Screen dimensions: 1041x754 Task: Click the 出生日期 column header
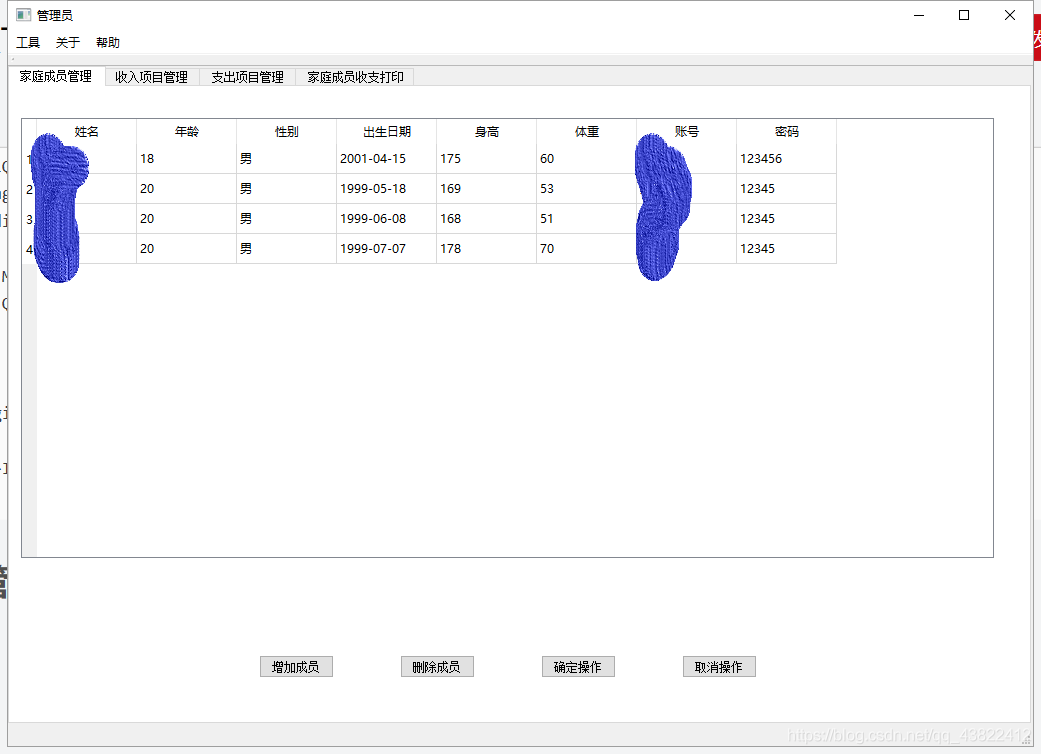pyautogui.click(x=386, y=131)
